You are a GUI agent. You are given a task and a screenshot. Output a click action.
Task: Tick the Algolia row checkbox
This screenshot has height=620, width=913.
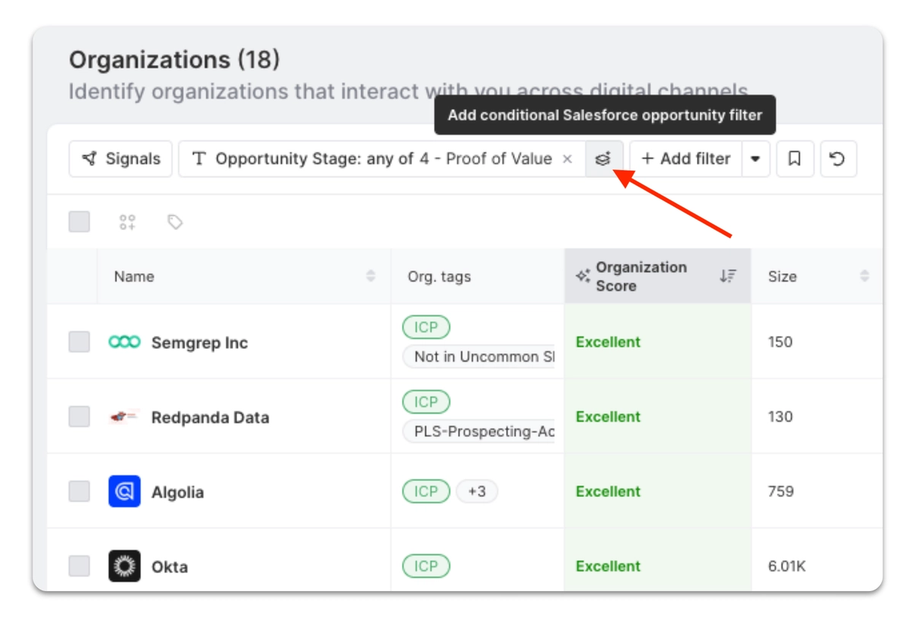79,491
